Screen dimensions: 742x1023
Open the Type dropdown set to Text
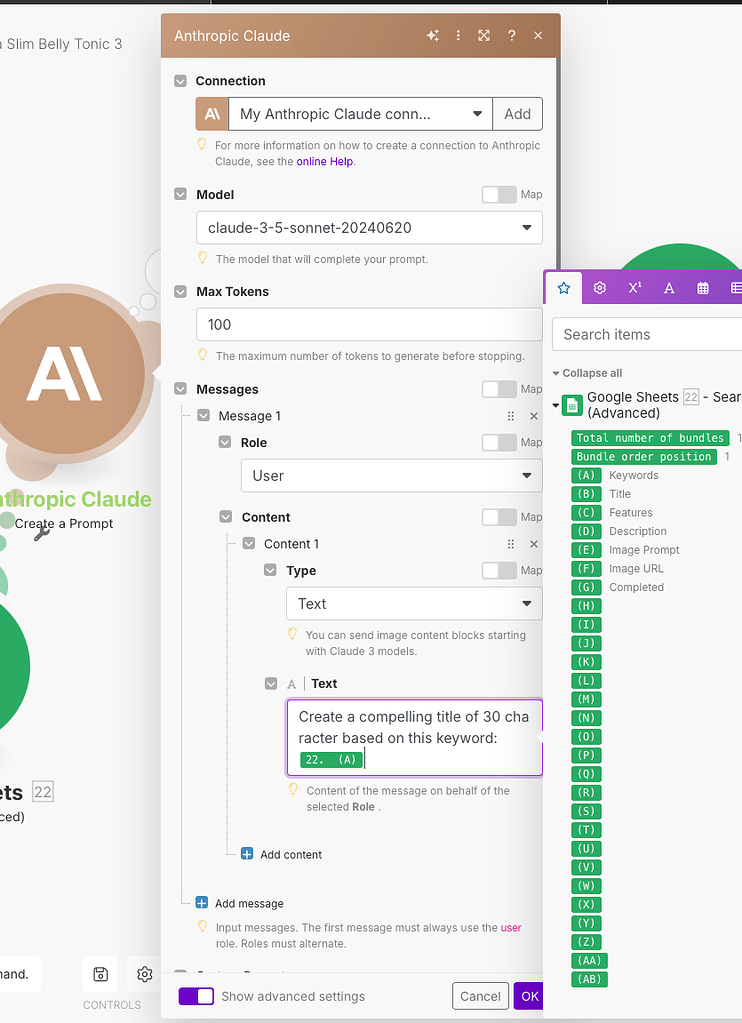[414, 603]
